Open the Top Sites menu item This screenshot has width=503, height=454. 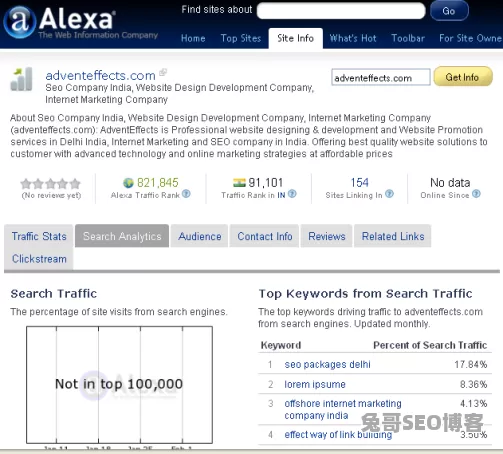coord(241,38)
